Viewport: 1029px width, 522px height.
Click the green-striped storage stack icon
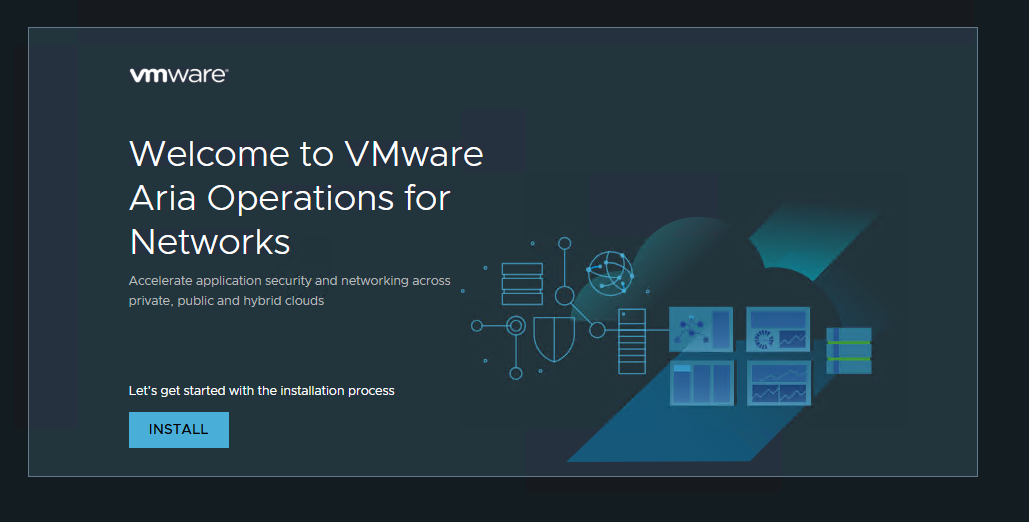pyautogui.click(x=849, y=350)
